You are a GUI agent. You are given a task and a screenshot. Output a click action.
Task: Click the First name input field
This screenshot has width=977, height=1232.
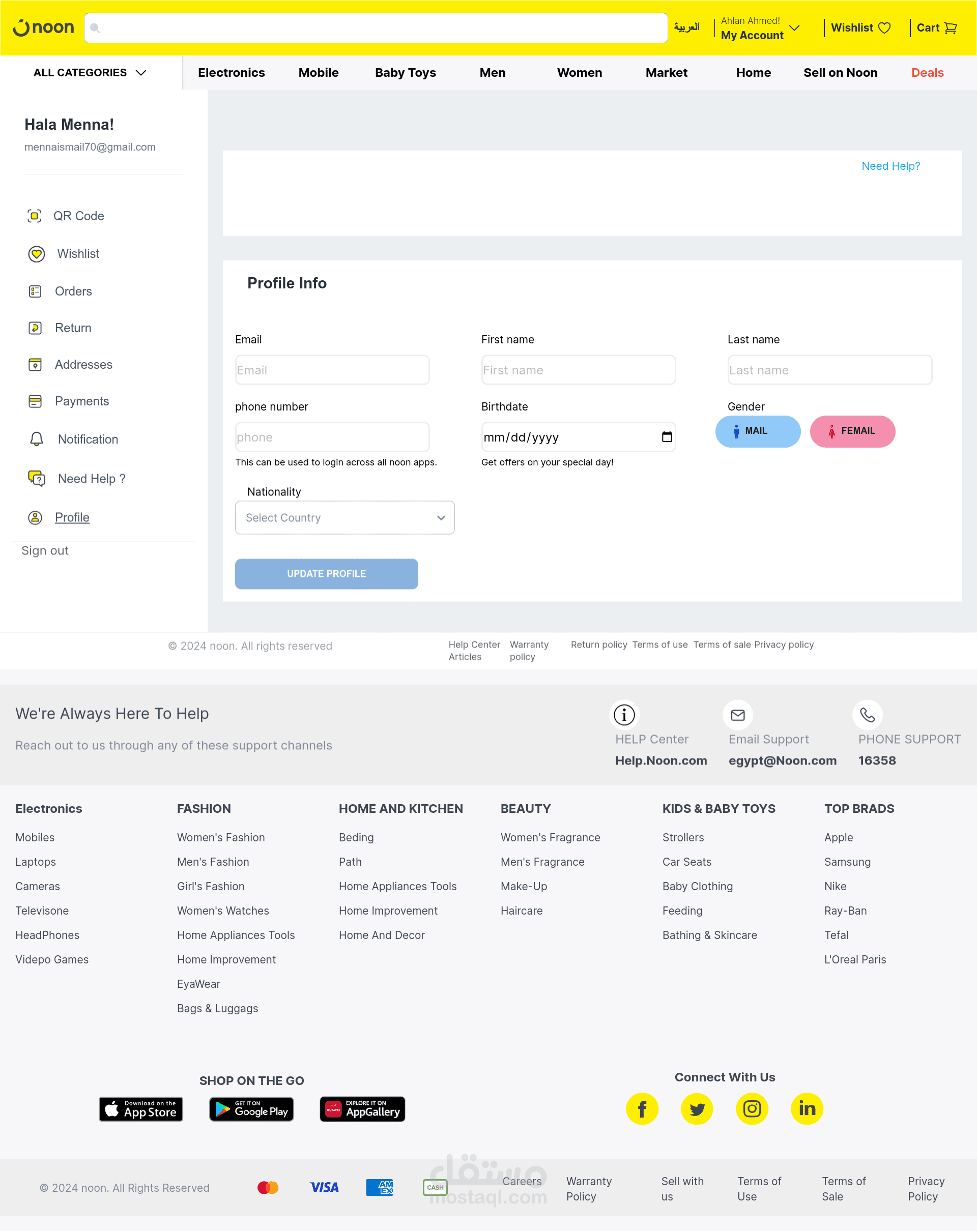pyautogui.click(x=578, y=370)
